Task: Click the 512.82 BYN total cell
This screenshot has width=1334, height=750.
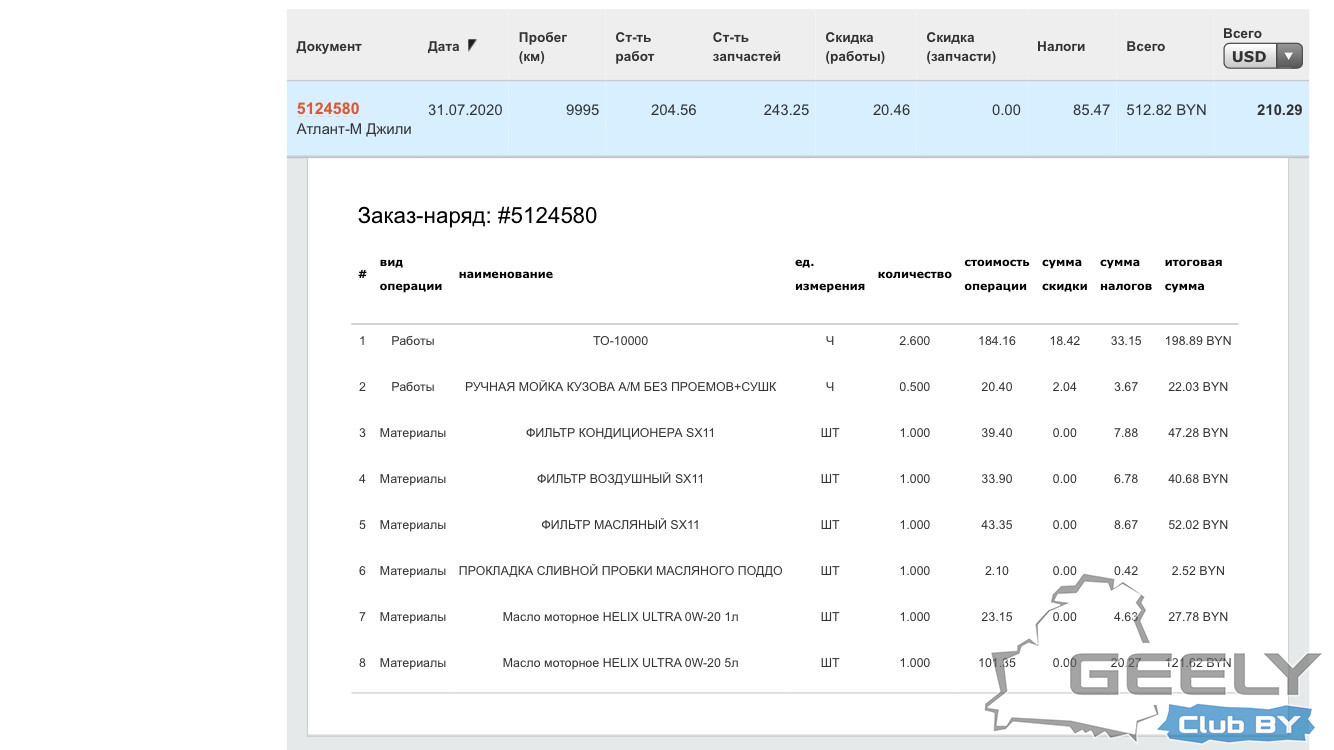Action: (1166, 110)
